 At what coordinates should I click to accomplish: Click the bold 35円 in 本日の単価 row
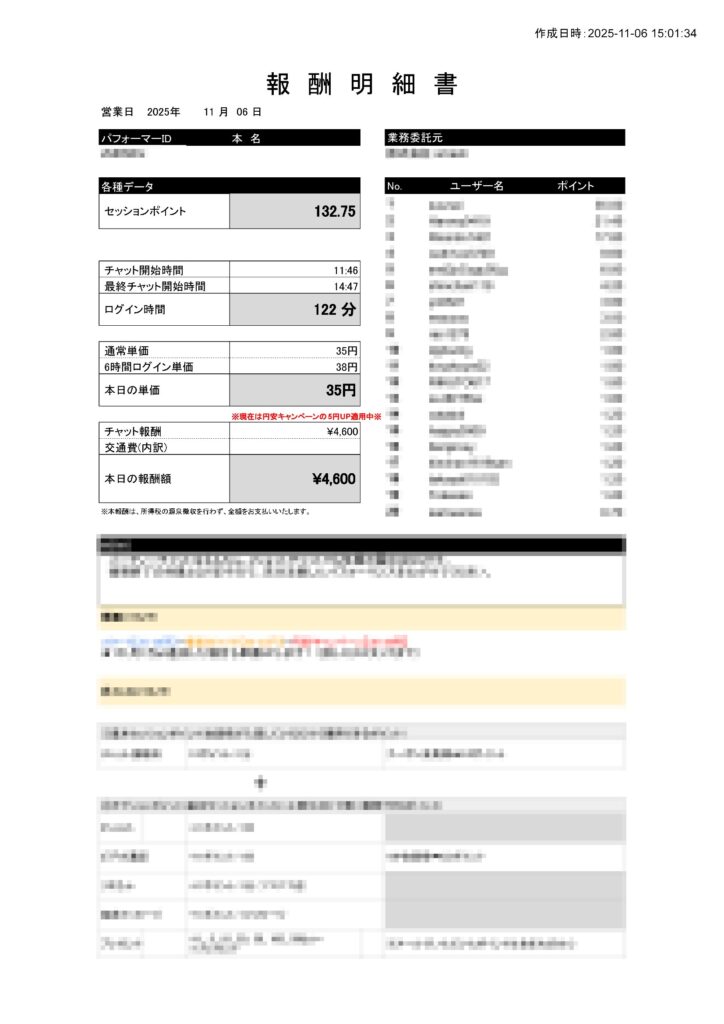[x=341, y=390]
